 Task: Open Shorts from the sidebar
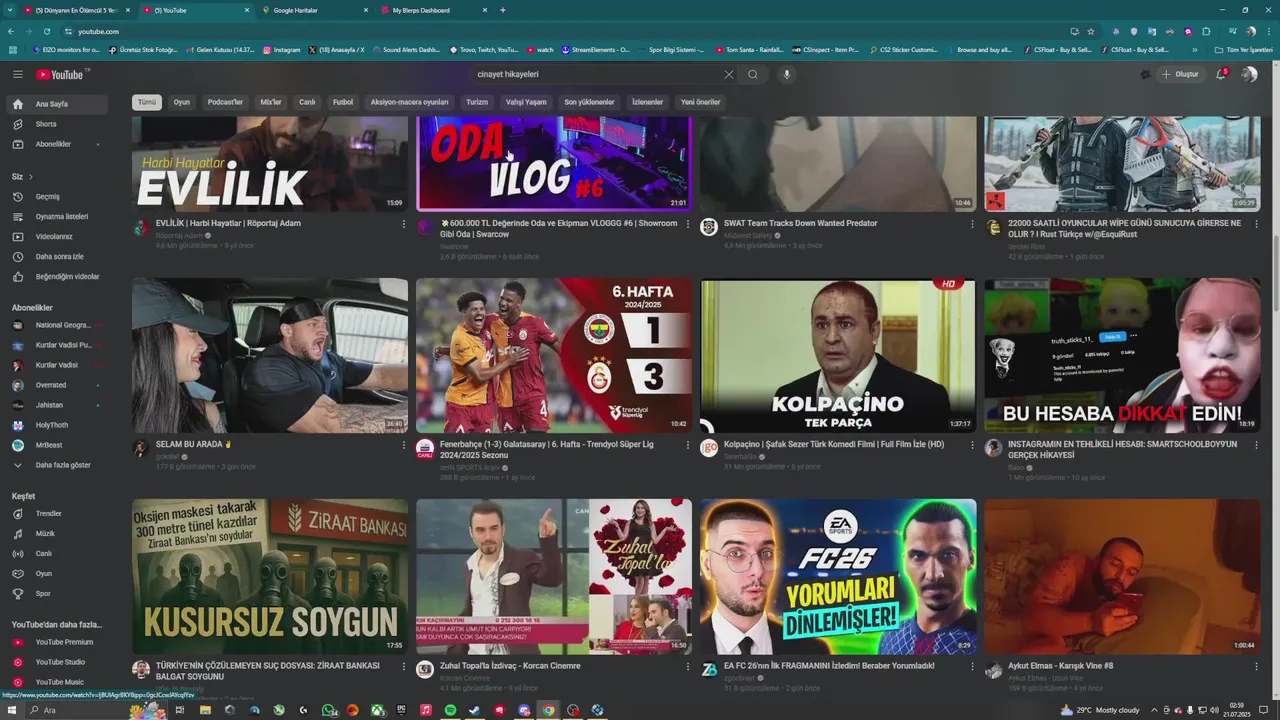pos(58,124)
